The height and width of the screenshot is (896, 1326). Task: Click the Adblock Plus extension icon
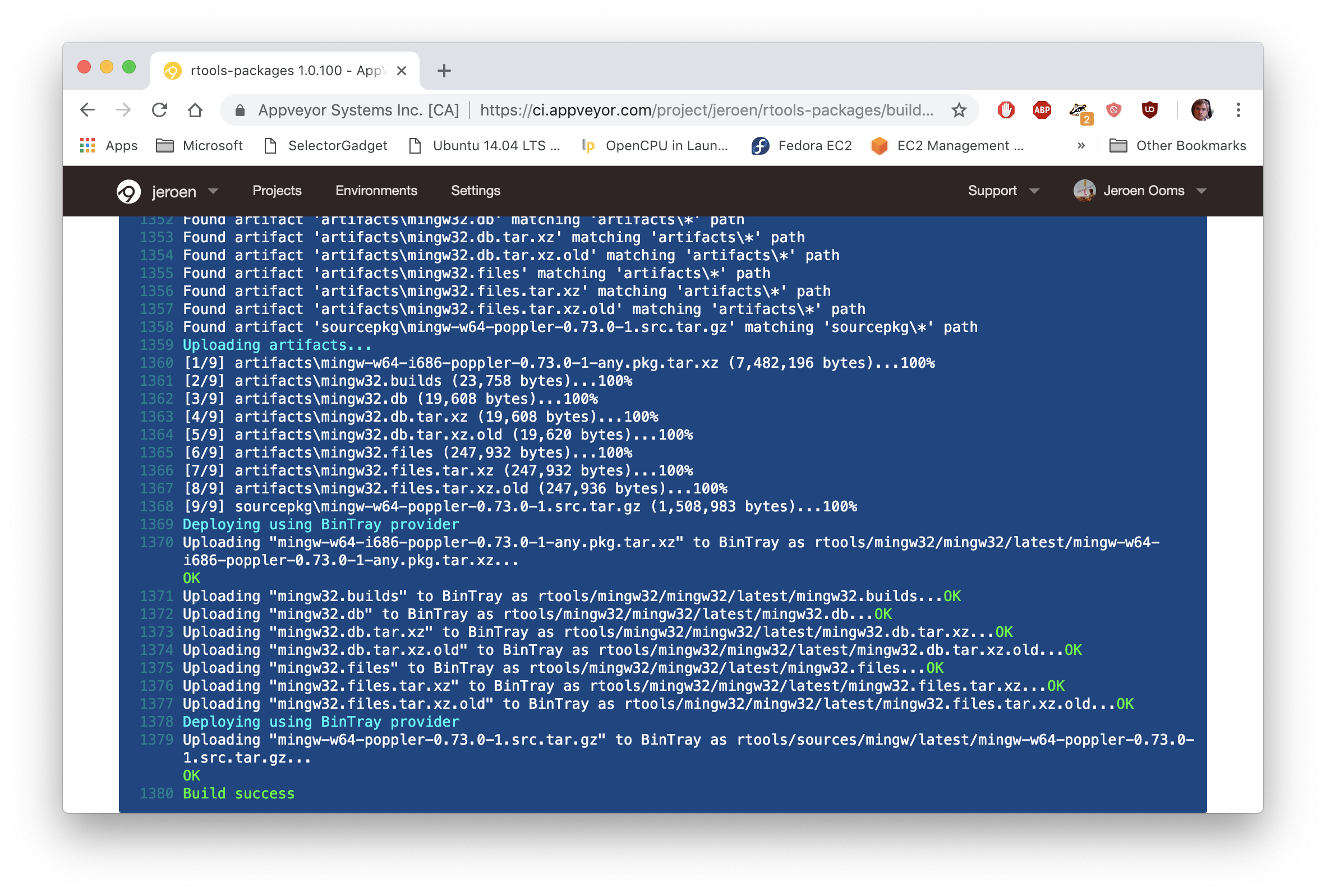pos(1042,110)
